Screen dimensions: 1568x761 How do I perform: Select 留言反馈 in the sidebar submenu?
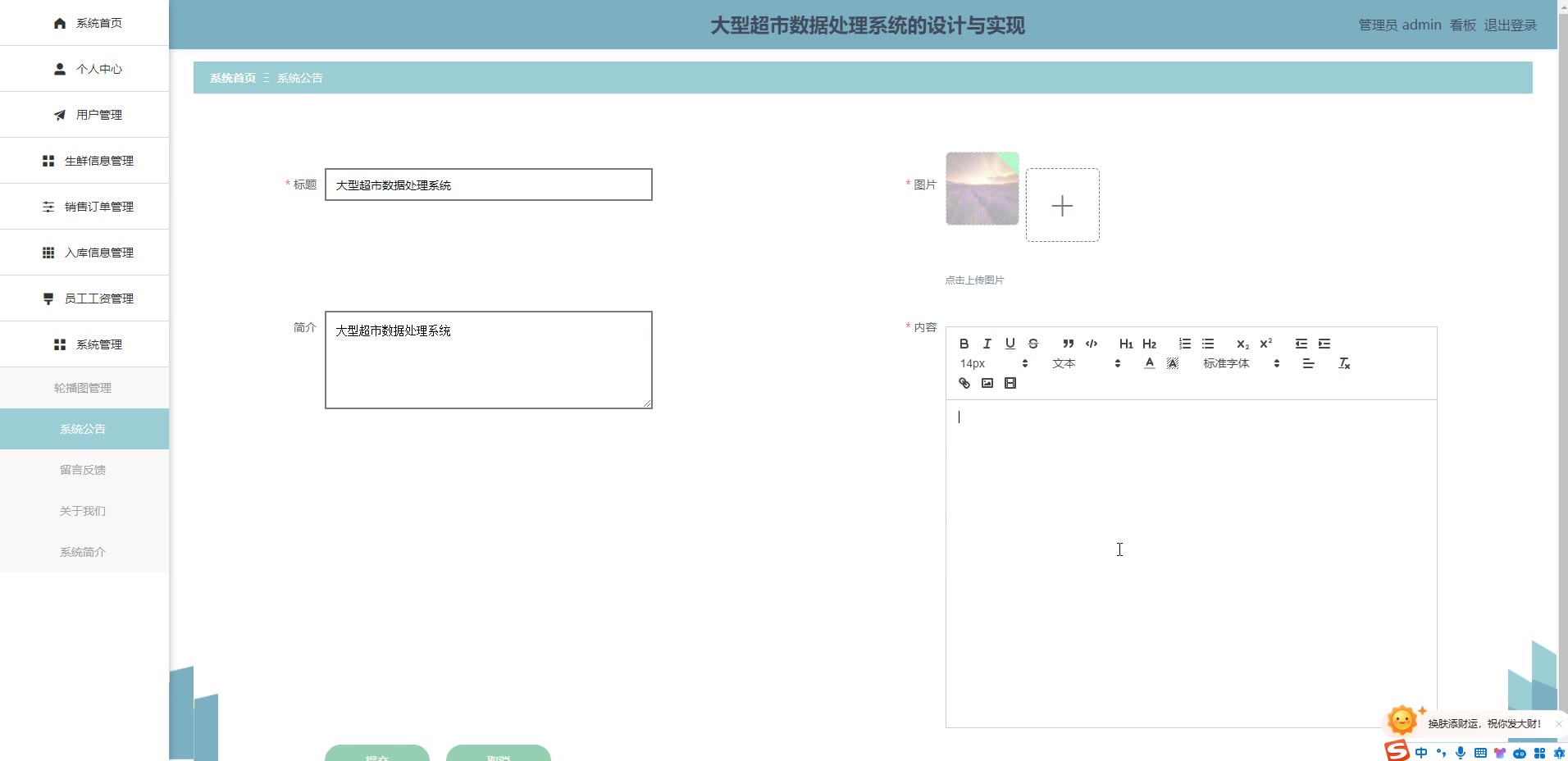pos(83,470)
